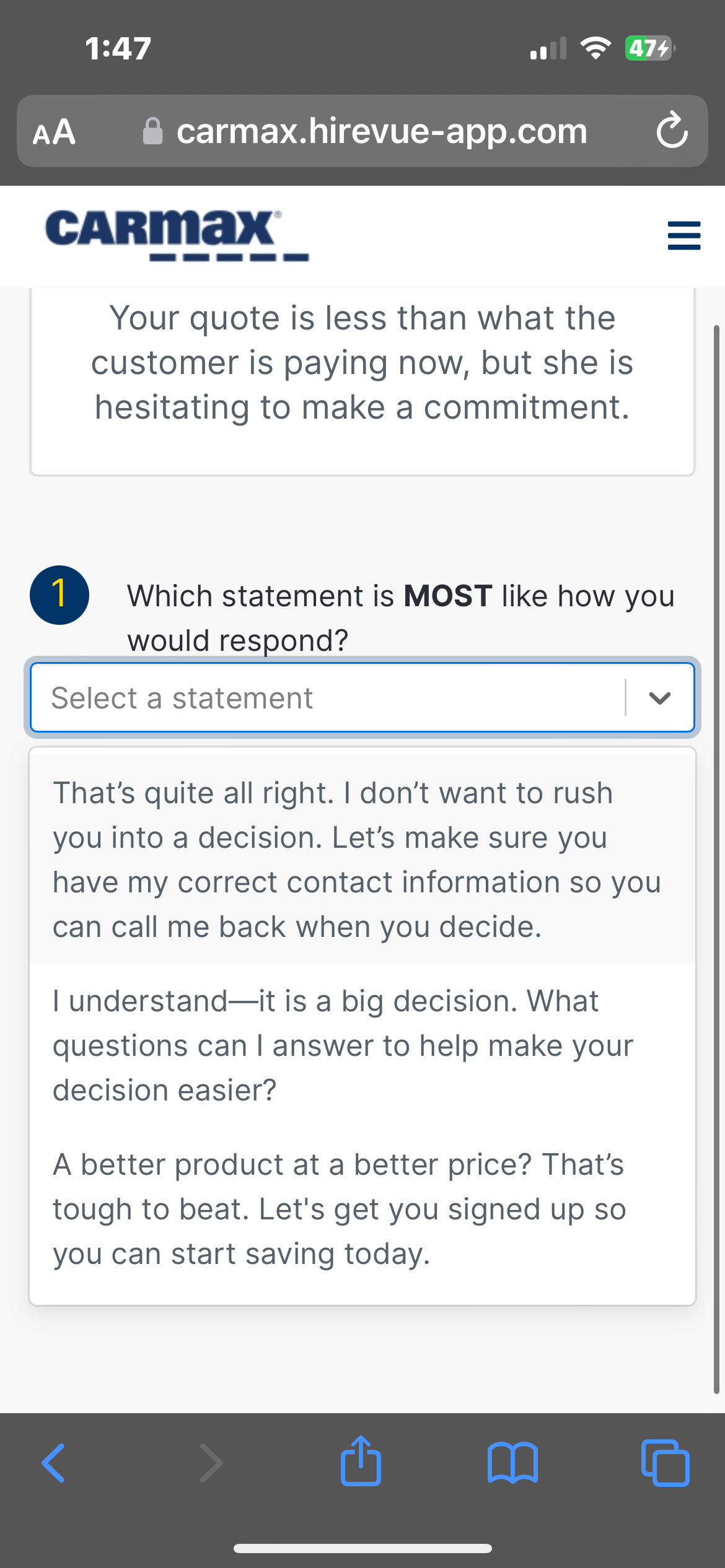Tap the carmax.hirevue-app.com address field

[381, 131]
